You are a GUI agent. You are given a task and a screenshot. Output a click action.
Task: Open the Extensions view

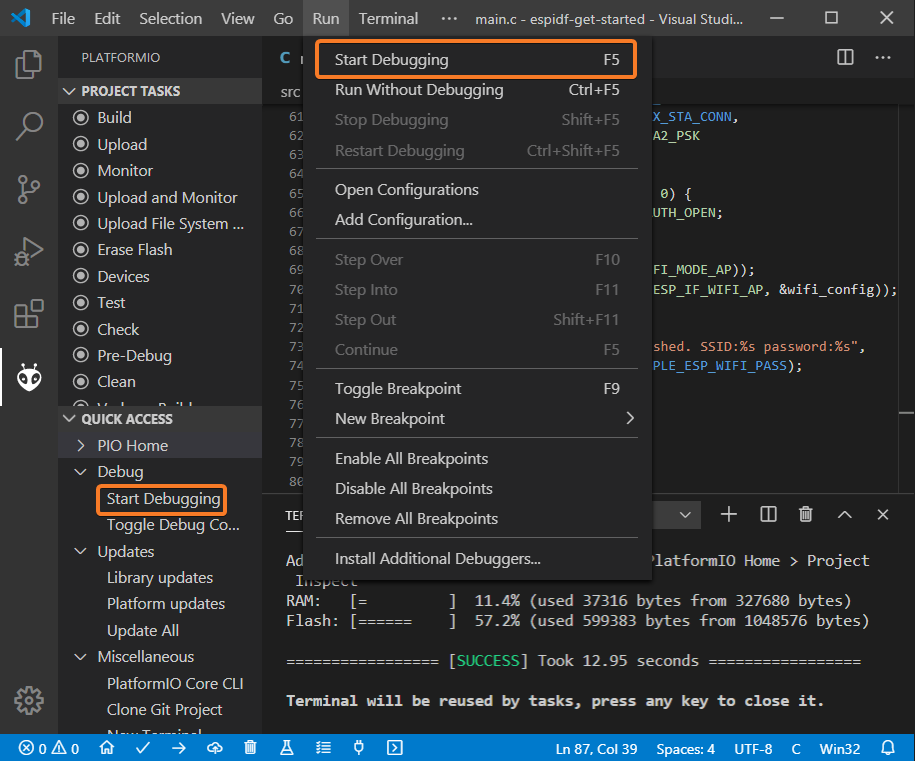point(28,314)
